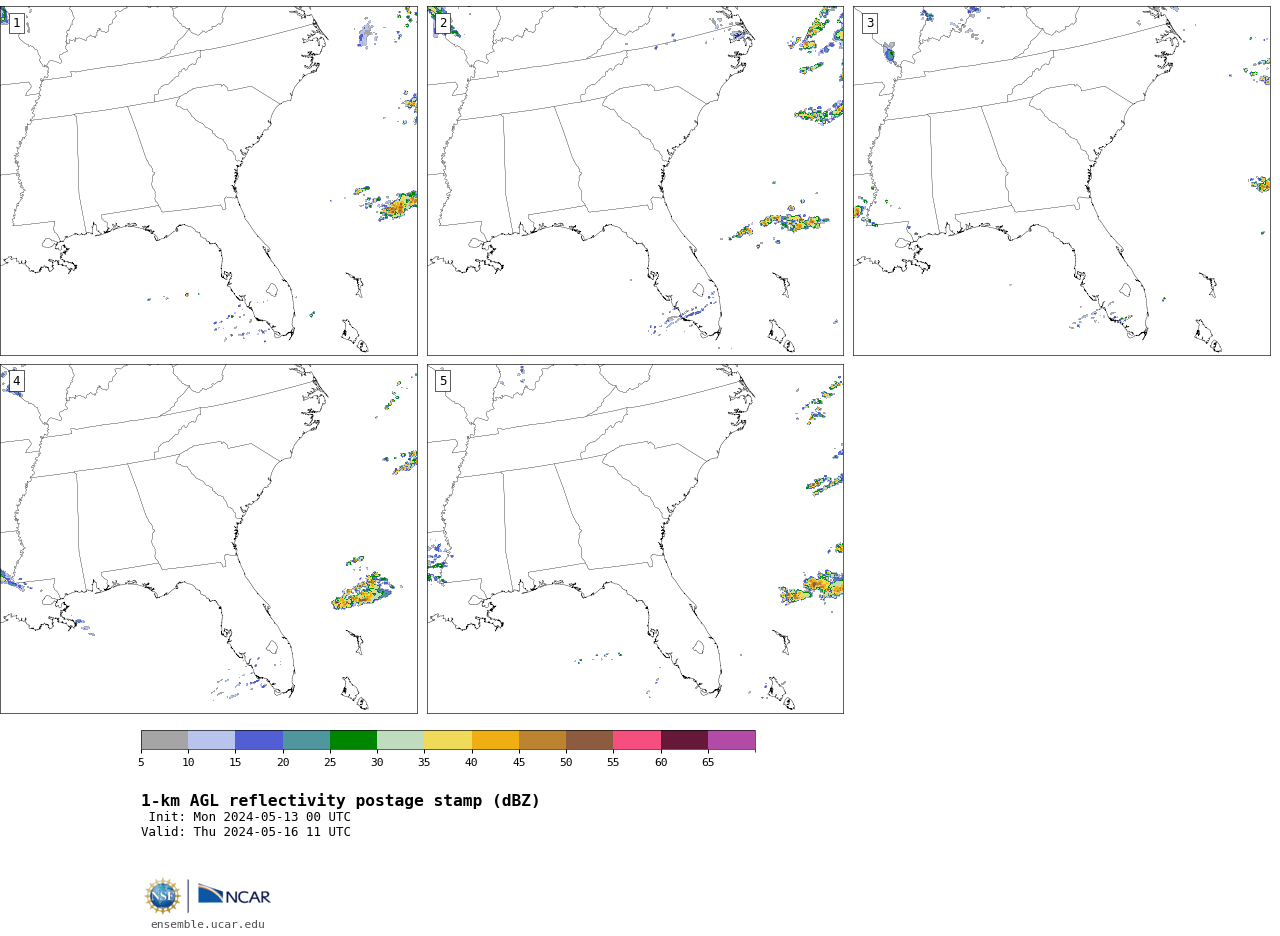The height and width of the screenshot is (936, 1280).
Task: Click the 1-km AGL reflectivity title
Action: tap(340, 801)
